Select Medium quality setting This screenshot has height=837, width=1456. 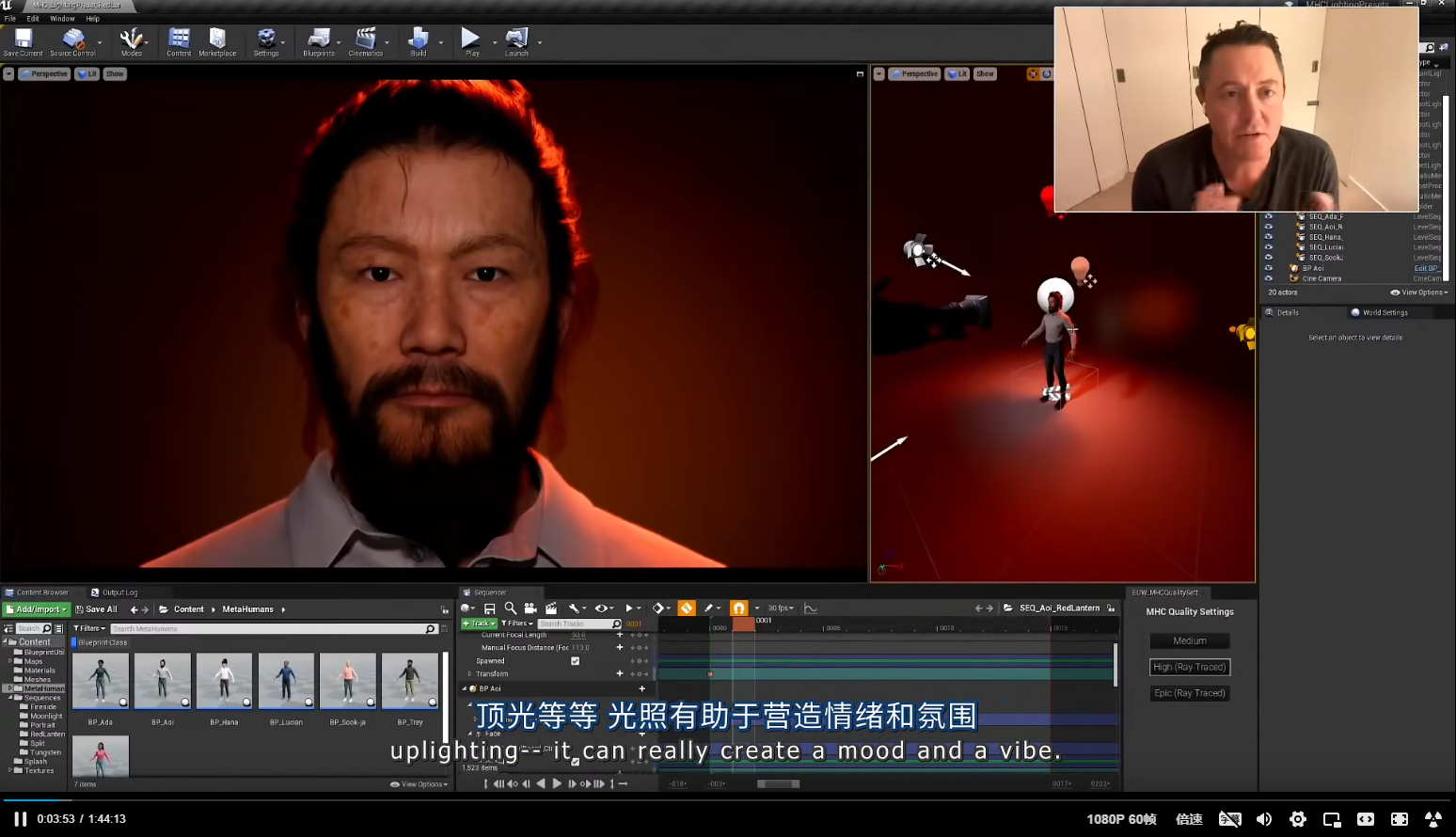coord(1190,640)
